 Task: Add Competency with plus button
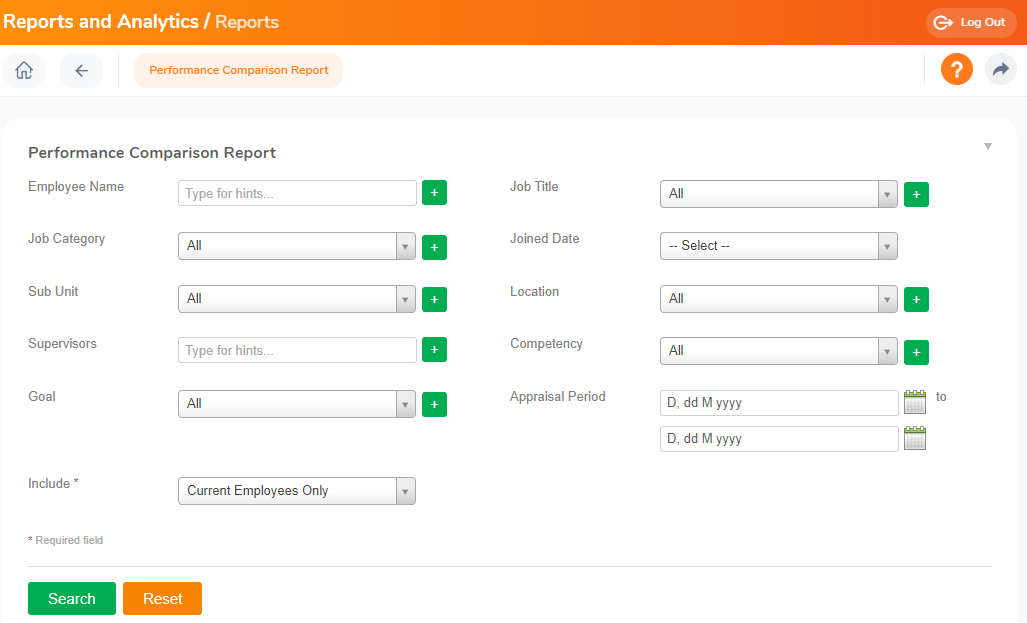pos(916,352)
